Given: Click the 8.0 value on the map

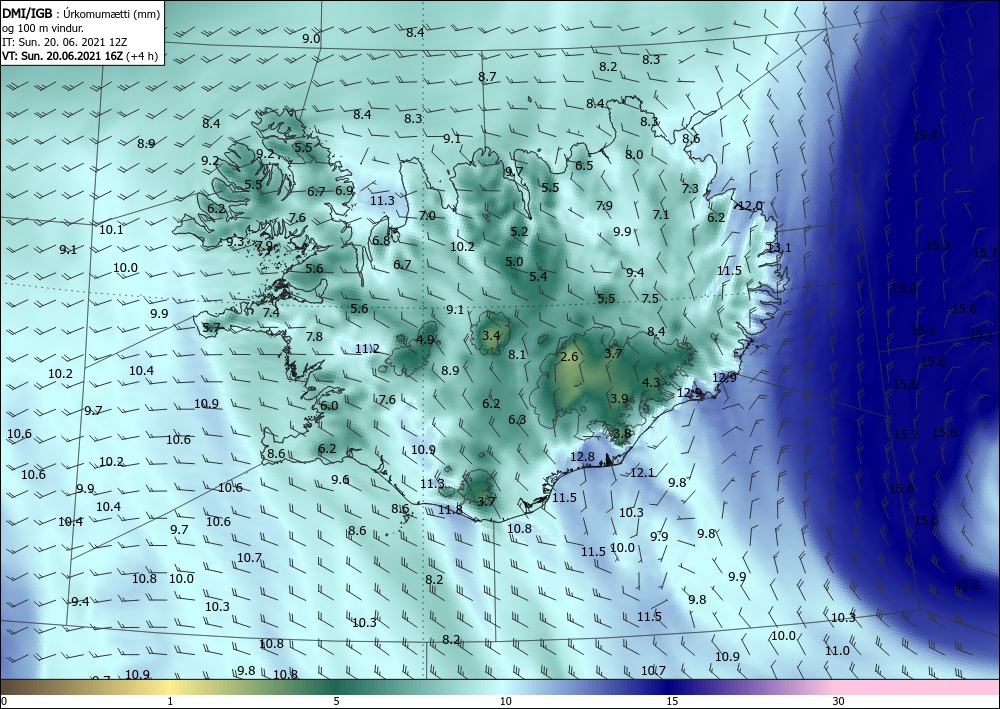Looking at the screenshot, I should coord(634,154).
